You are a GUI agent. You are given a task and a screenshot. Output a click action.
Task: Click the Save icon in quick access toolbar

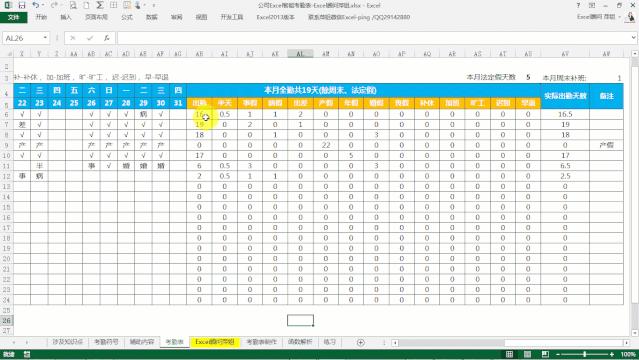(22, 5)
